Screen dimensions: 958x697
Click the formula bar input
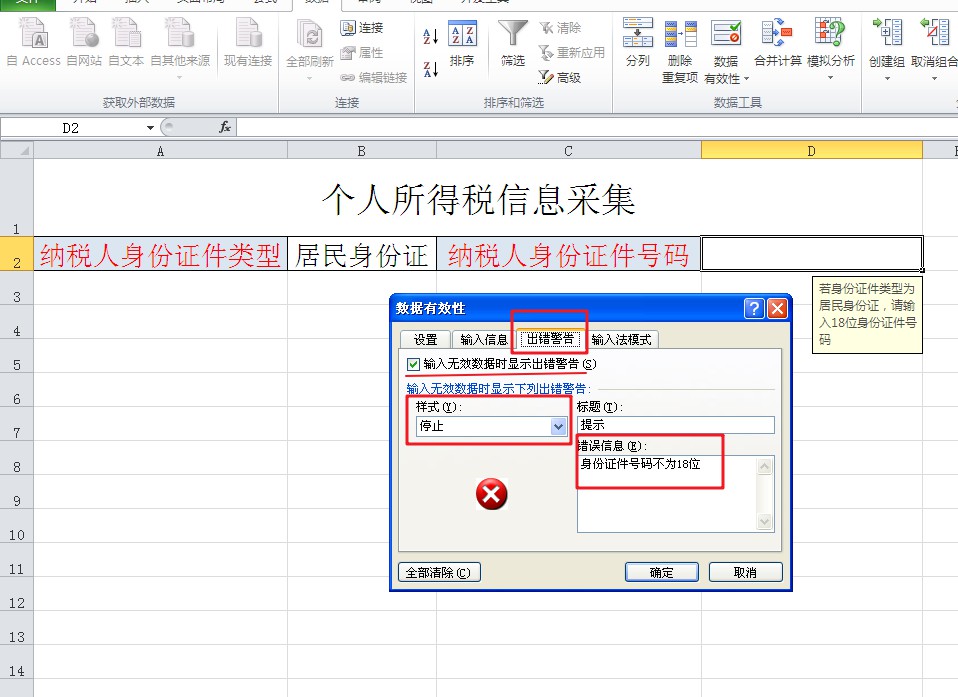click(597, 128)
